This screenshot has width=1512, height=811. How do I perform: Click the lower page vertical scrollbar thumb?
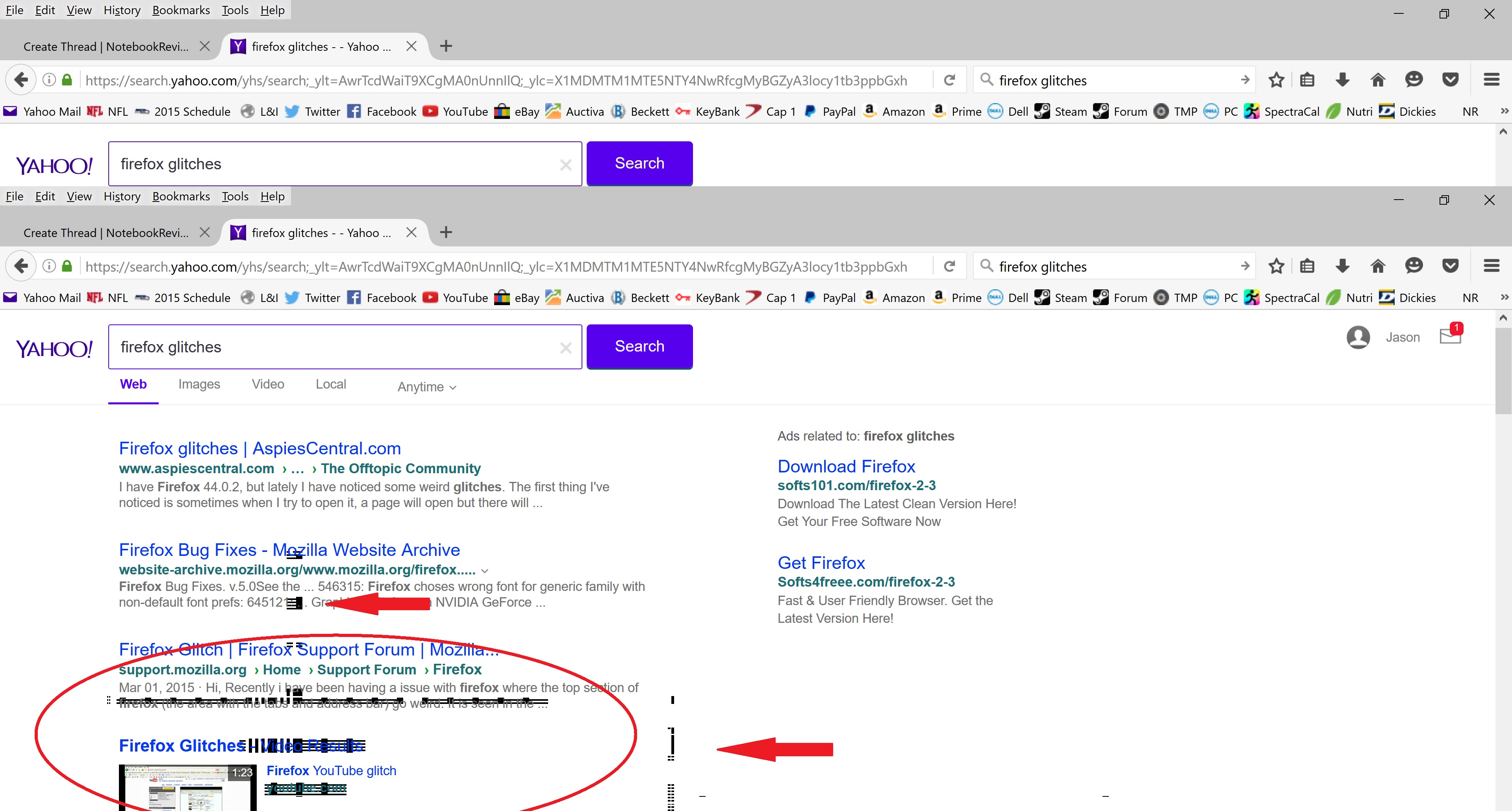[x=1503, y=371]
